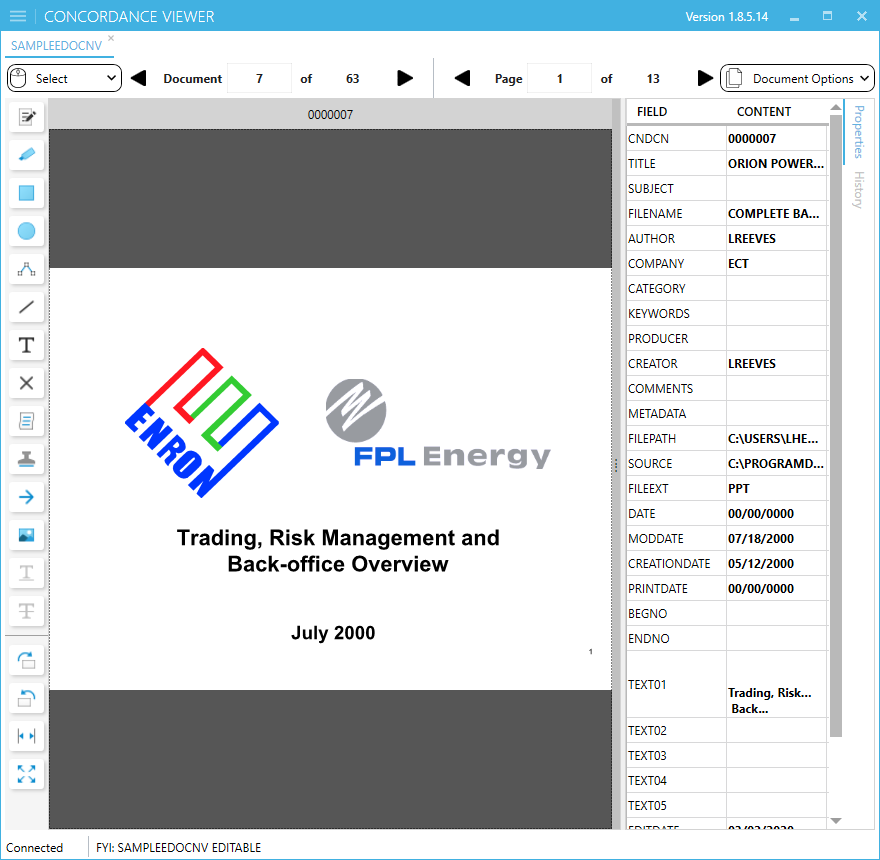Fit the document to width
880x860 pixels.
(x=26, y=735)
